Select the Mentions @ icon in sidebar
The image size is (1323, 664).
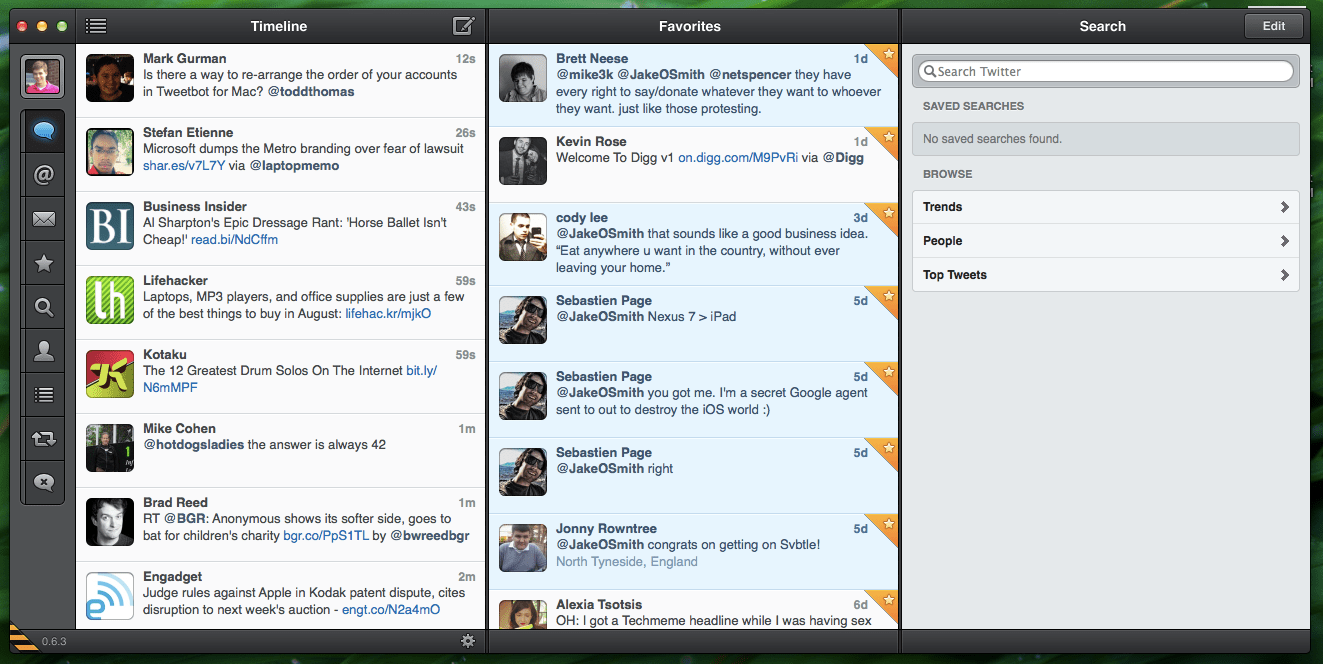[43, 174]
